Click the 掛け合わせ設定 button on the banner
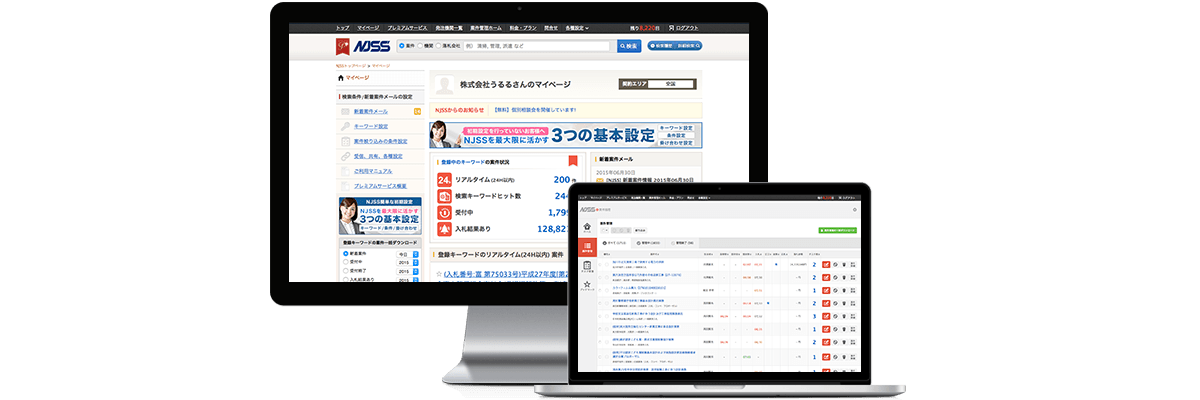Screen dimensions: 1200x400 675,143
